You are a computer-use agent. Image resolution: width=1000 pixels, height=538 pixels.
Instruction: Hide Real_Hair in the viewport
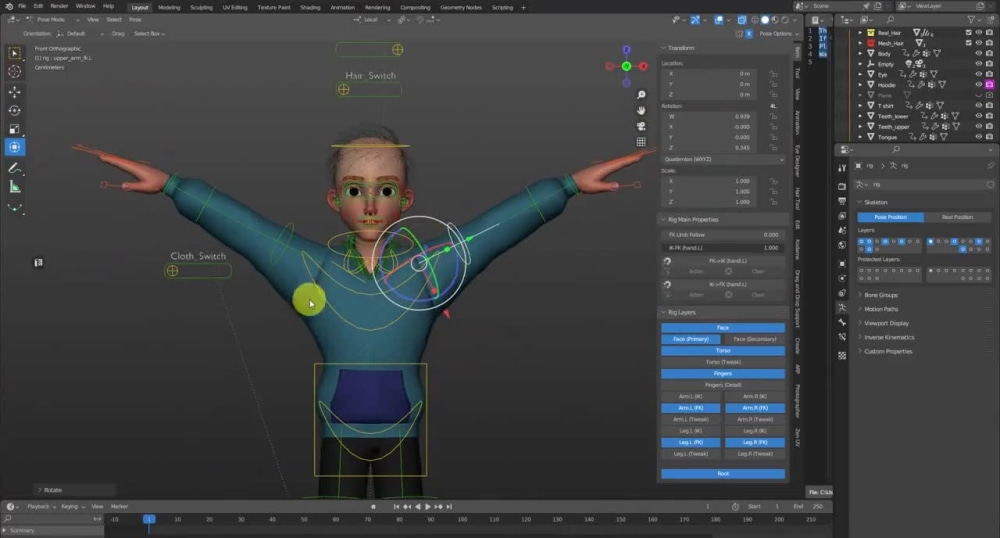tap(979, 33)
